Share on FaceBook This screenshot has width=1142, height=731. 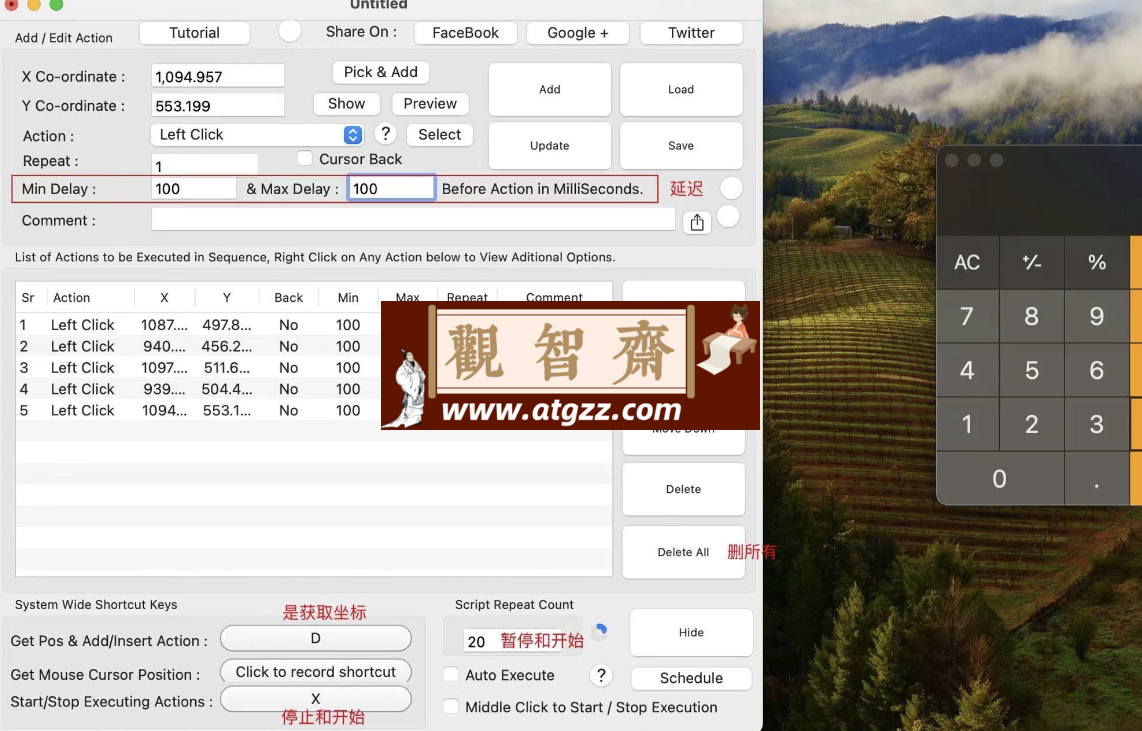tap(465, 33)
